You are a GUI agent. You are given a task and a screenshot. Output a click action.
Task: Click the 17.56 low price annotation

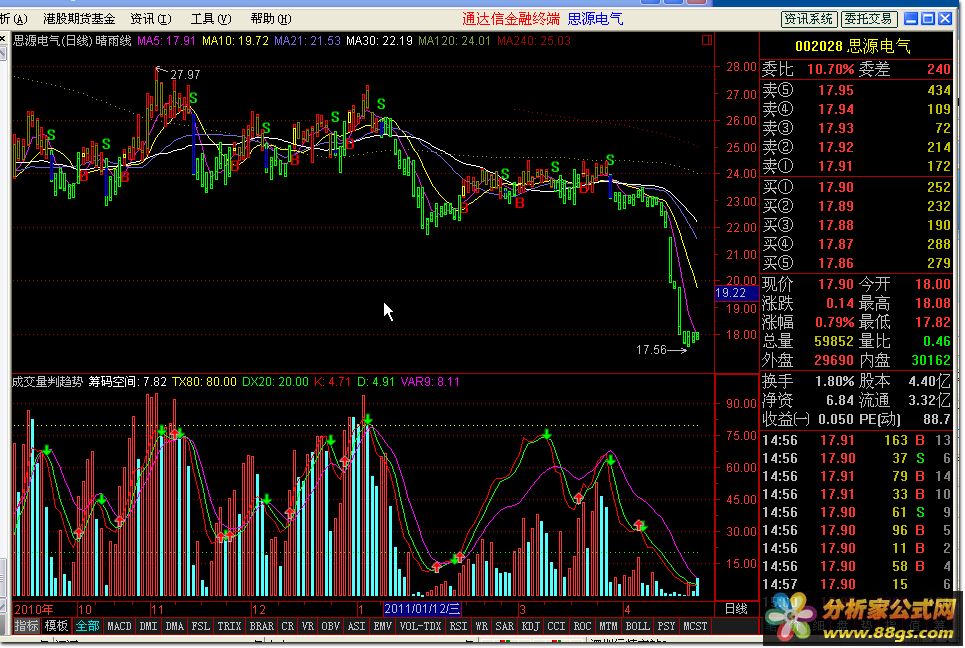pyautogui.click(x=651, y=350)
